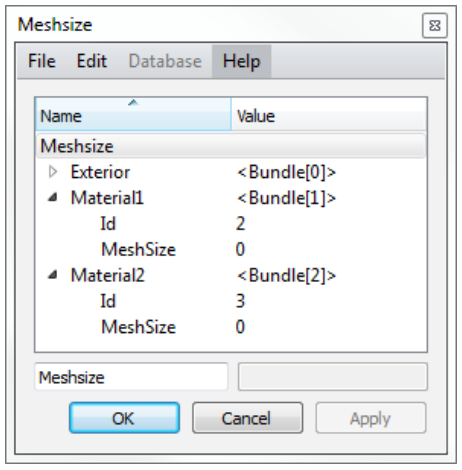Open the File menu
The image size is (462, 470).
click(x=42, y=61)
